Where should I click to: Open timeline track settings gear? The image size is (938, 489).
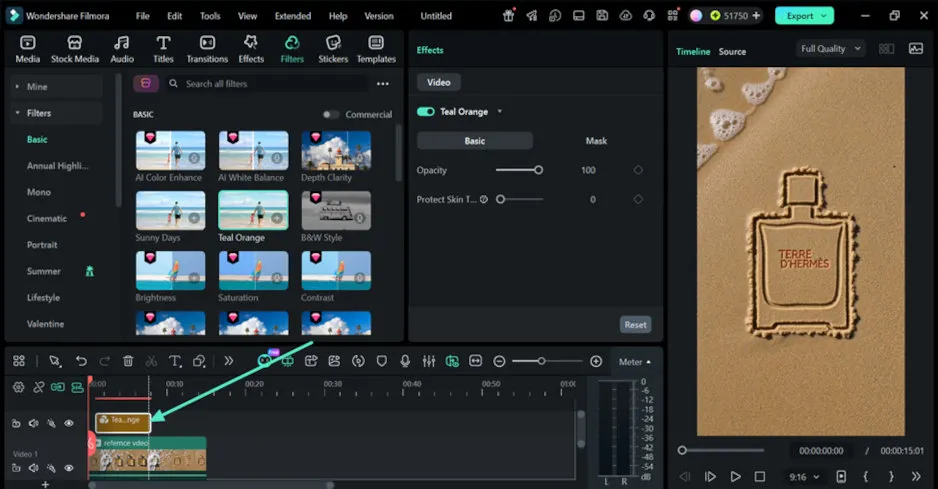pyautogui.click(x=19, y=387)
